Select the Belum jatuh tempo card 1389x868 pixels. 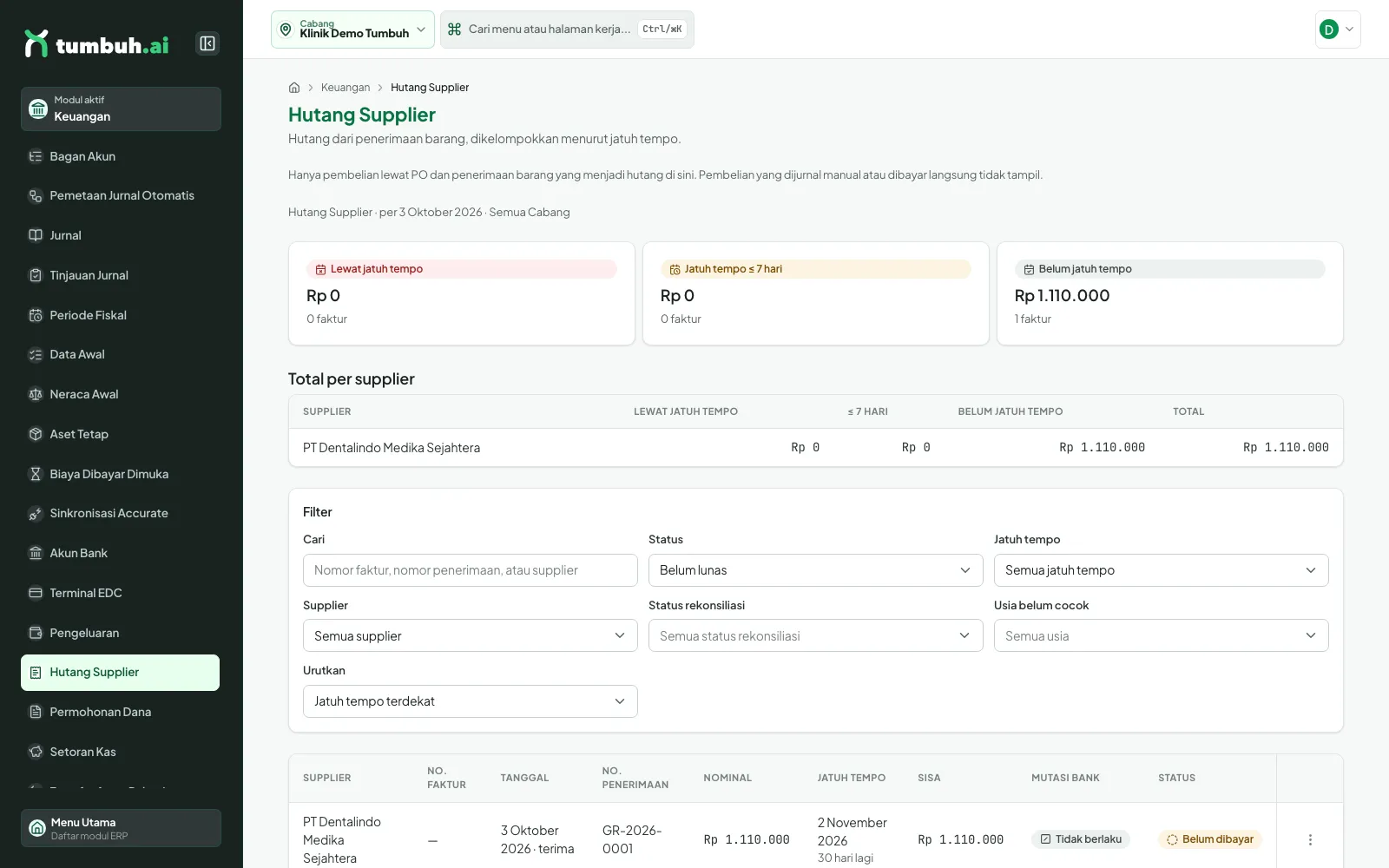[1170, 293]
